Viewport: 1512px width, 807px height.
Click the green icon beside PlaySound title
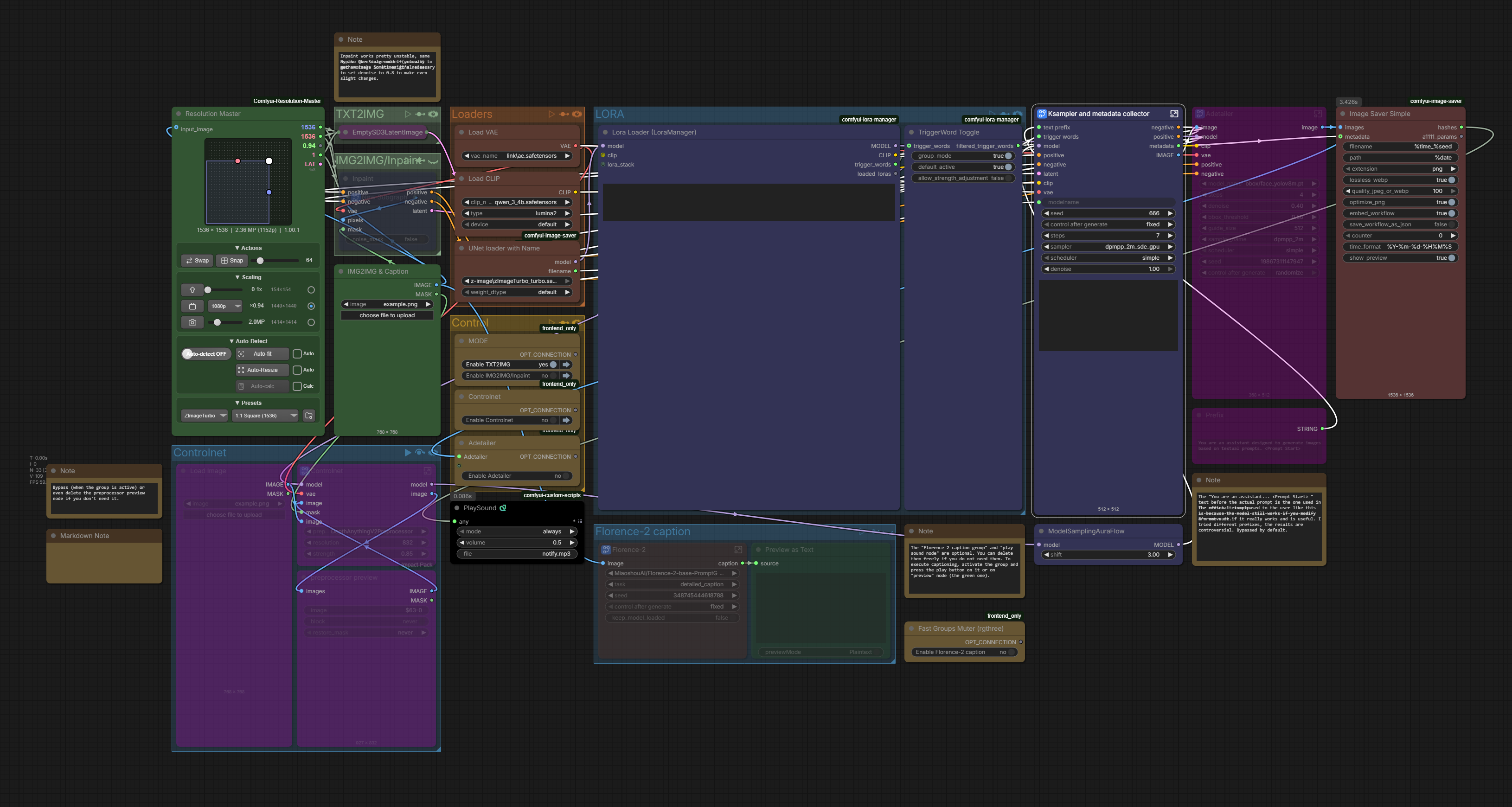tap(503, 508)
